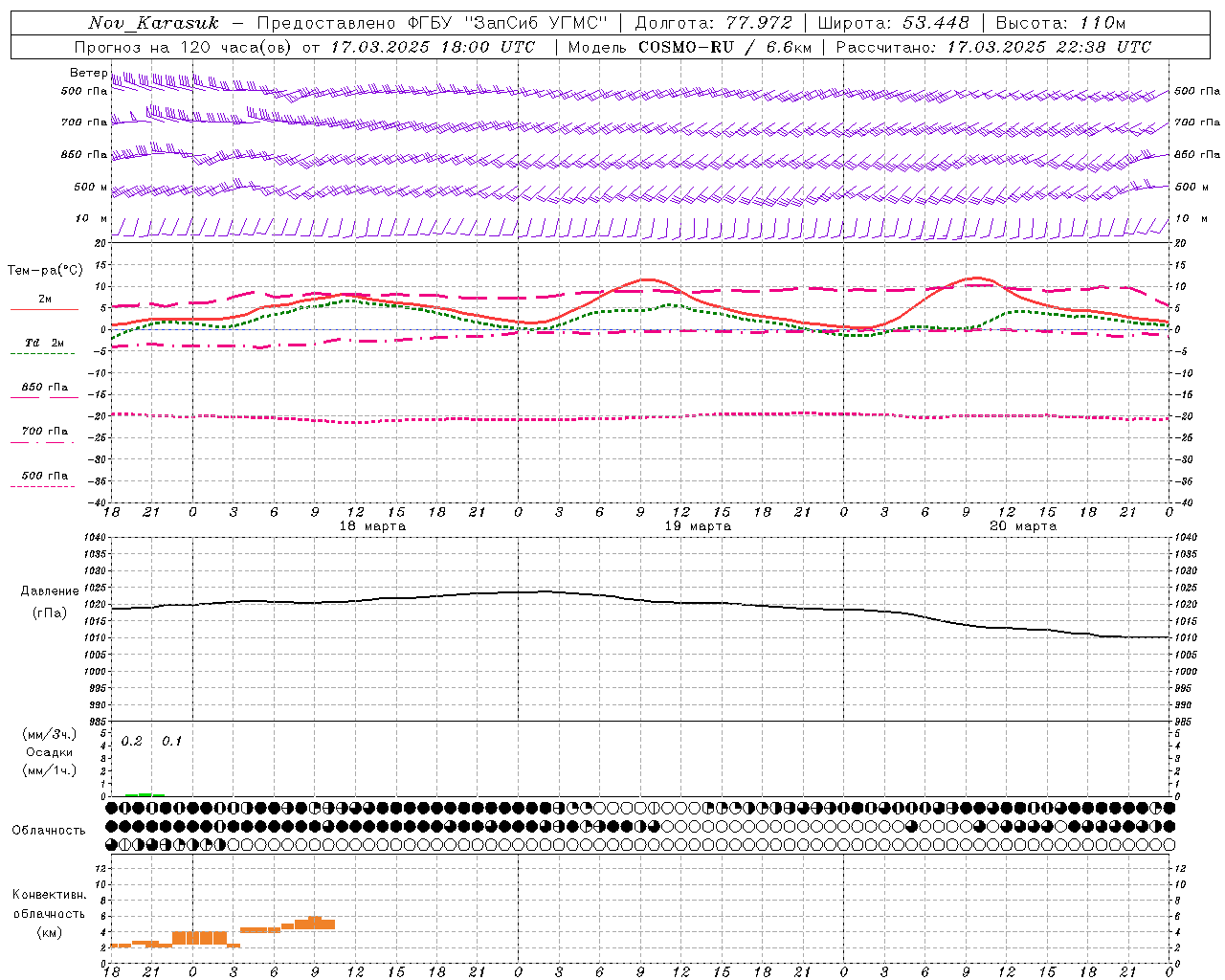Click the Тем-ра(°C) axis label
This screenshot has height=980, width=1225.
click(x=45, y=271)
